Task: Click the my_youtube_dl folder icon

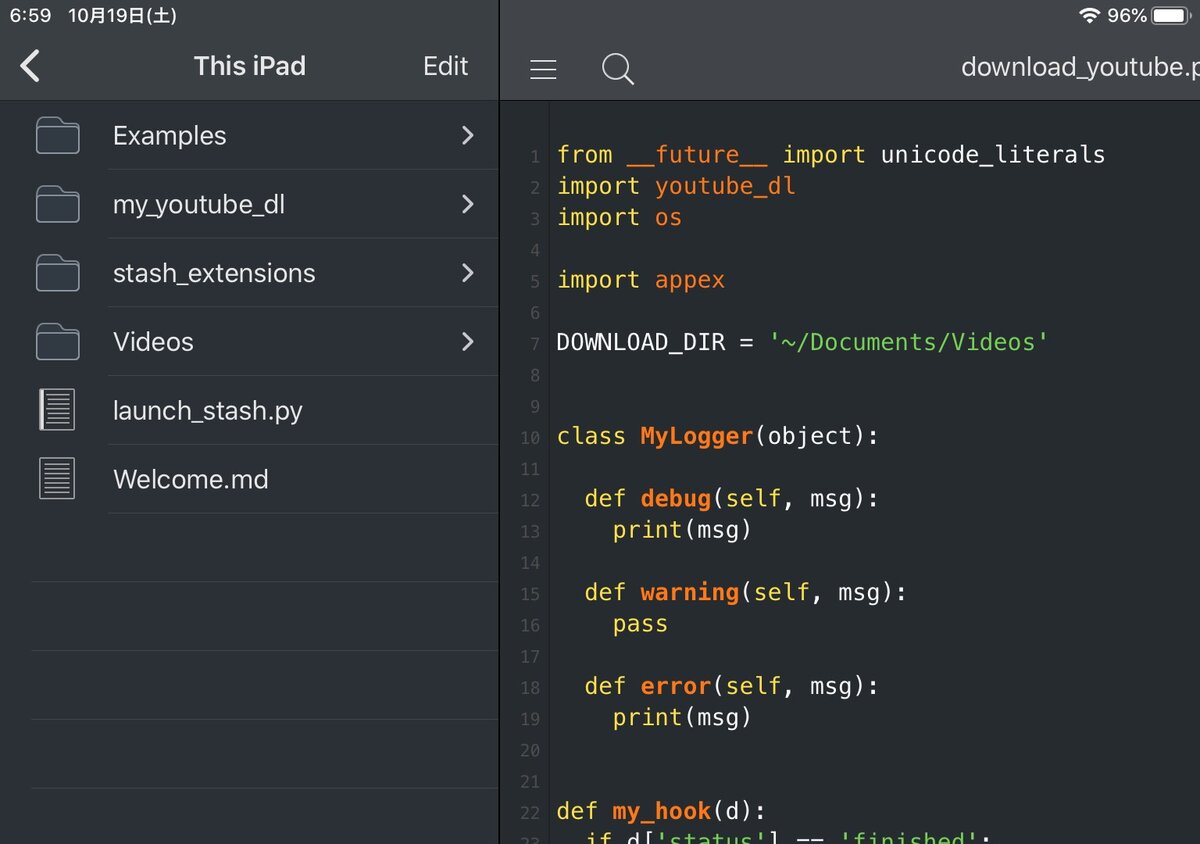Action: (x=57, y=205)
